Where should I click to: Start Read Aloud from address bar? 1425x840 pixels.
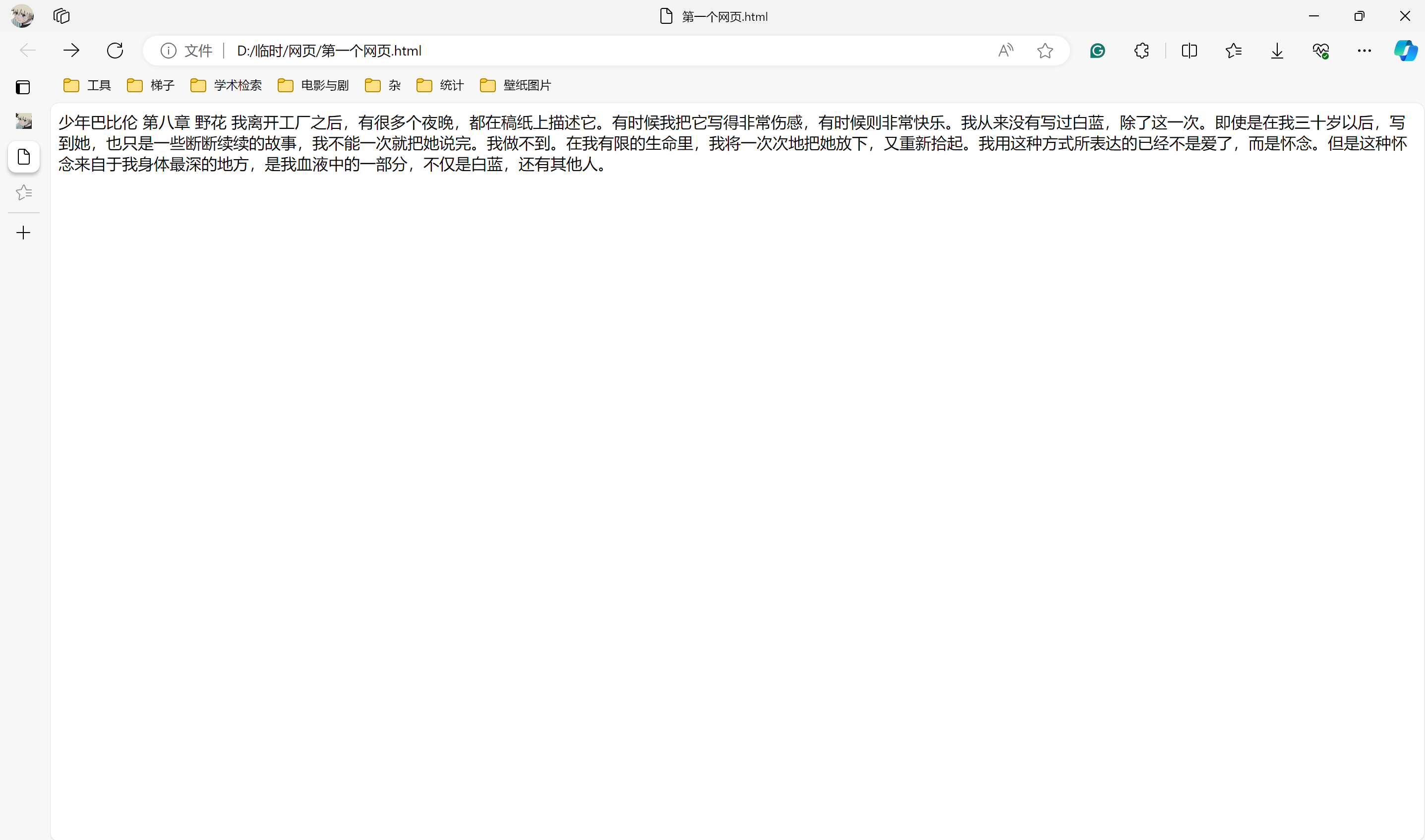click(1006, 51)
